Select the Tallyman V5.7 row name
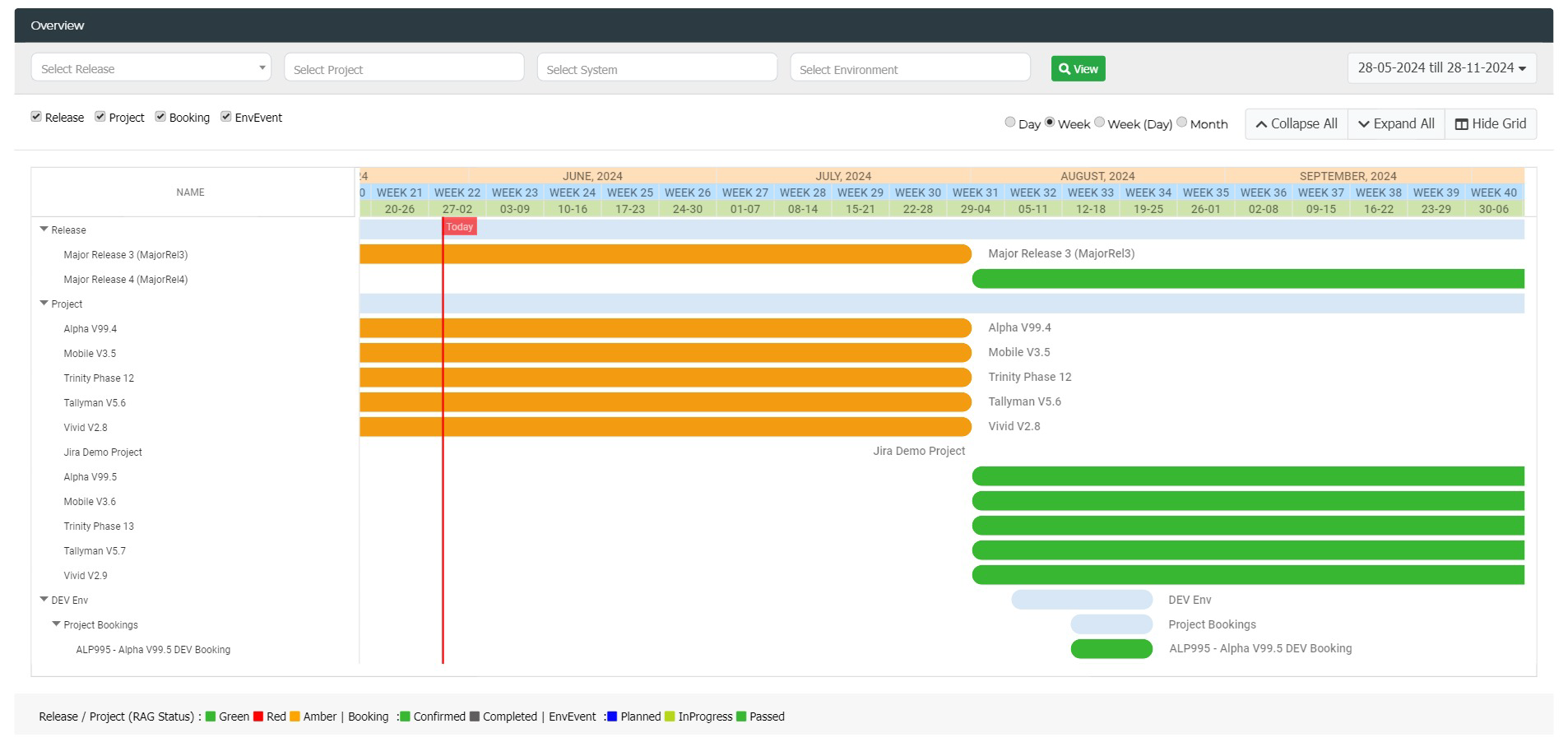 [95, 551]
